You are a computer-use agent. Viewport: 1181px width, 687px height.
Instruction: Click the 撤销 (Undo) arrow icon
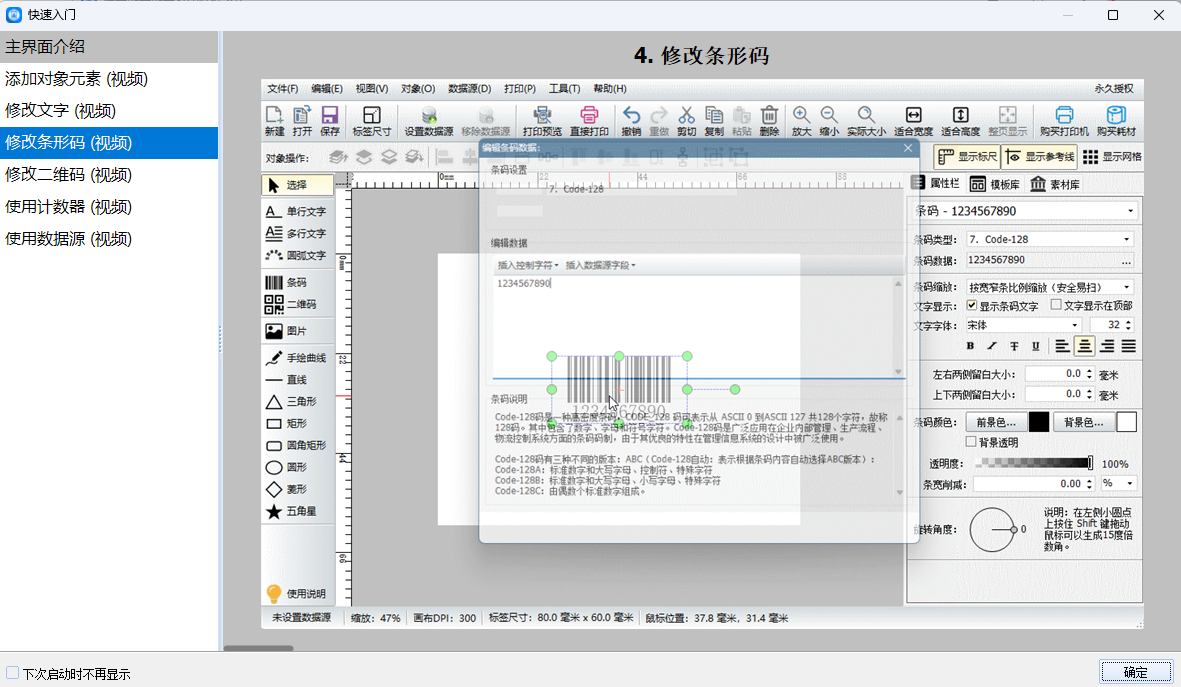pos(631,121)
